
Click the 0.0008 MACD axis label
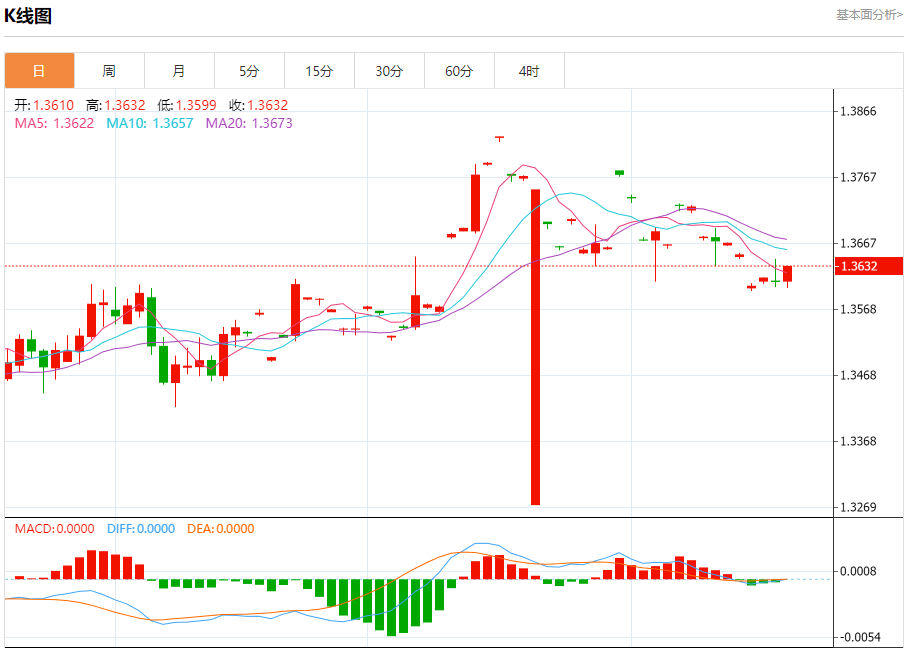858,572
